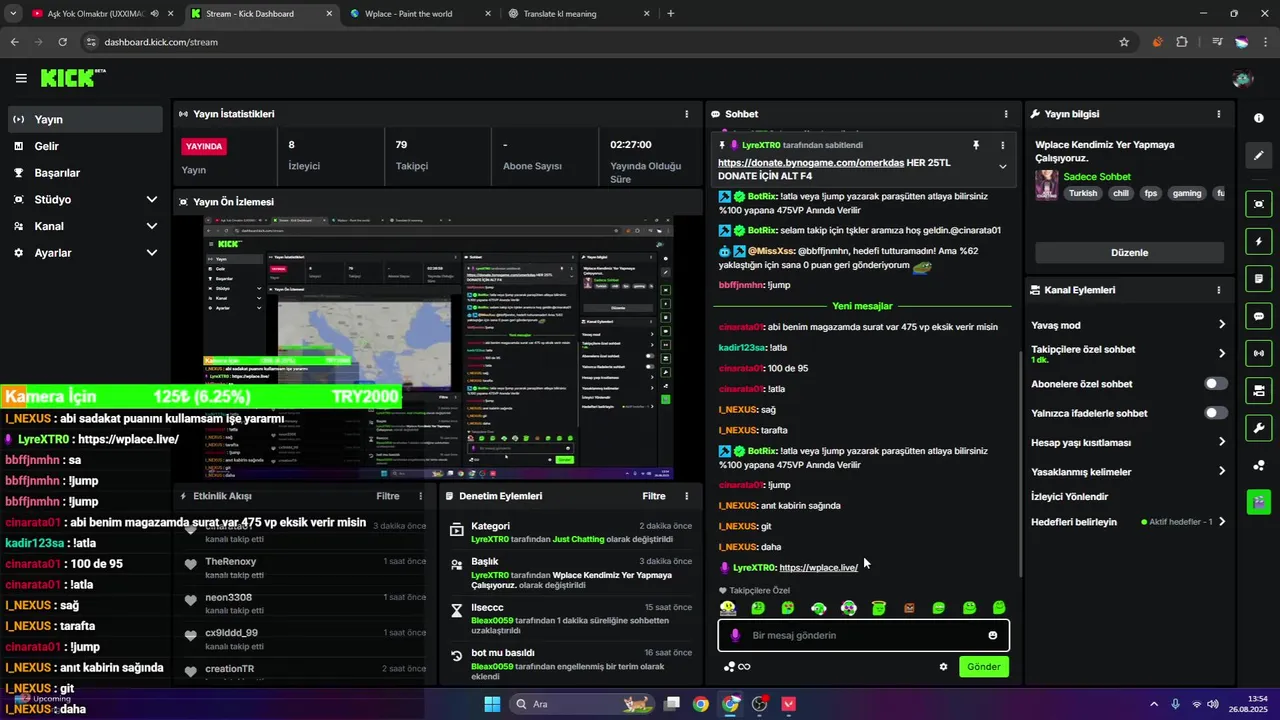
Task: Click the Kick logo
Action: (x=72, y=78)
